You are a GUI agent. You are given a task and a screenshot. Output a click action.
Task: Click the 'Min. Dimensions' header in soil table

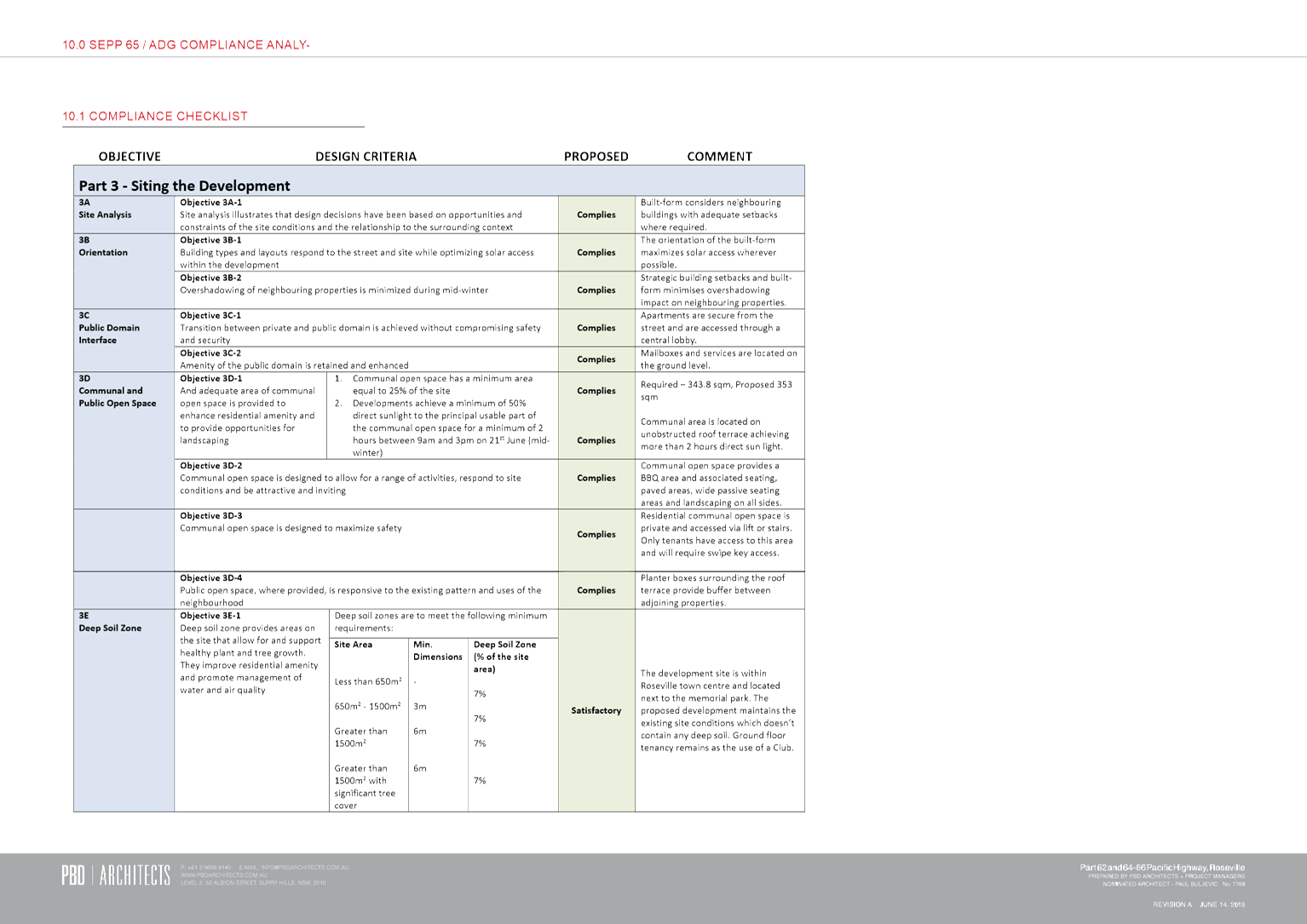click(438, 651)
